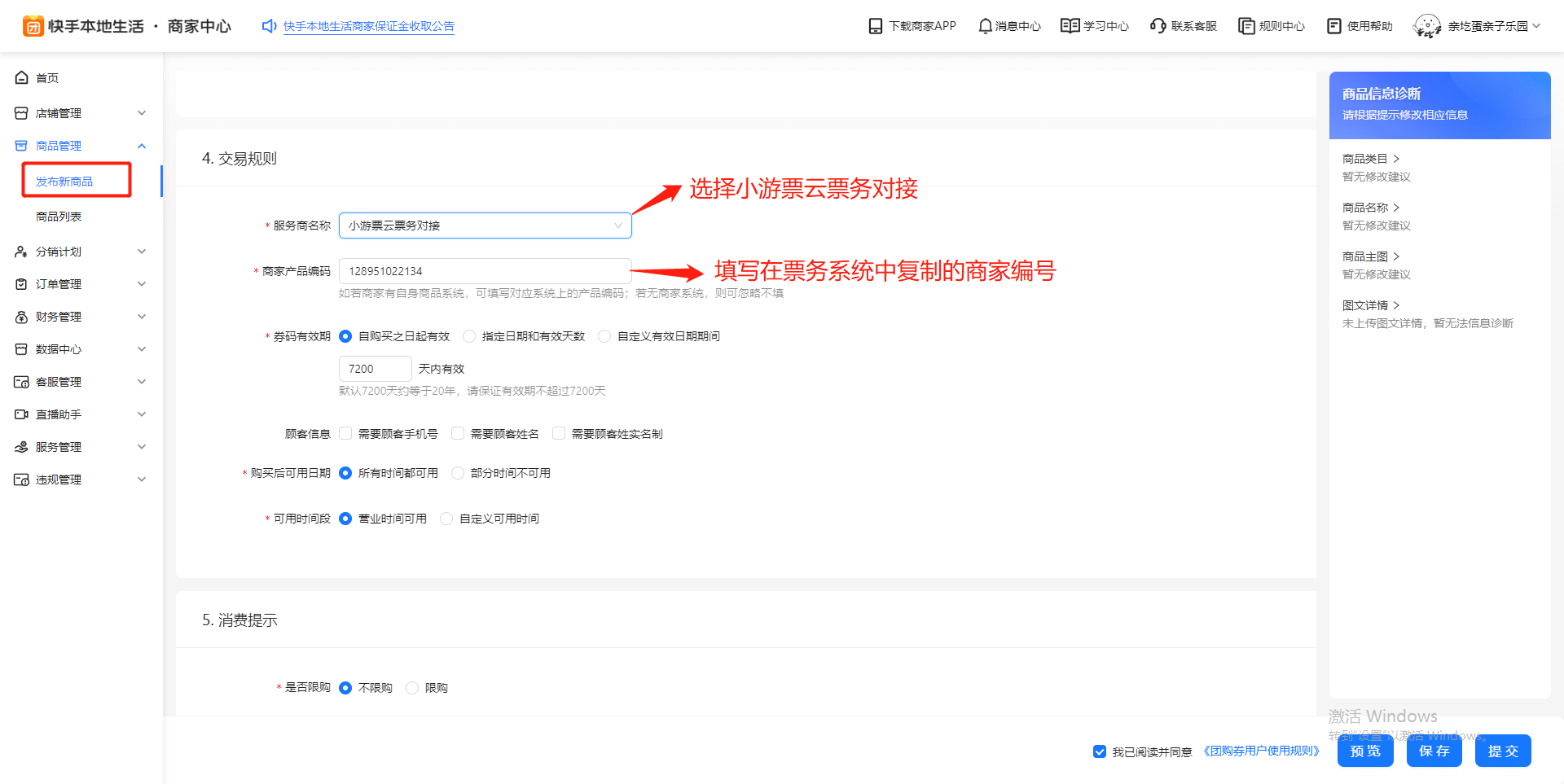Open the 亲圪蛋亲子乐园 account dropdown
The width and height of the screenshot is (1564, 784).
[1486, 26]
